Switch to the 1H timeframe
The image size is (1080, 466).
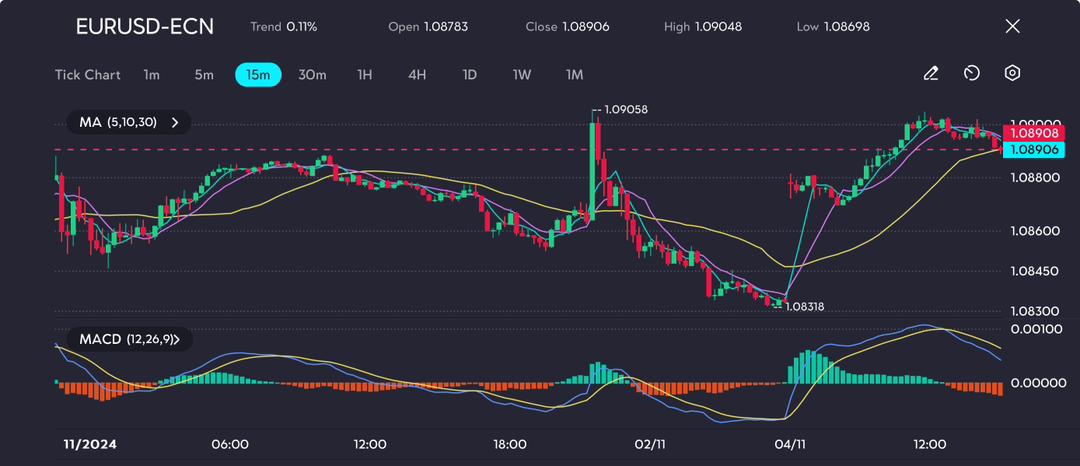pos(364,74)
